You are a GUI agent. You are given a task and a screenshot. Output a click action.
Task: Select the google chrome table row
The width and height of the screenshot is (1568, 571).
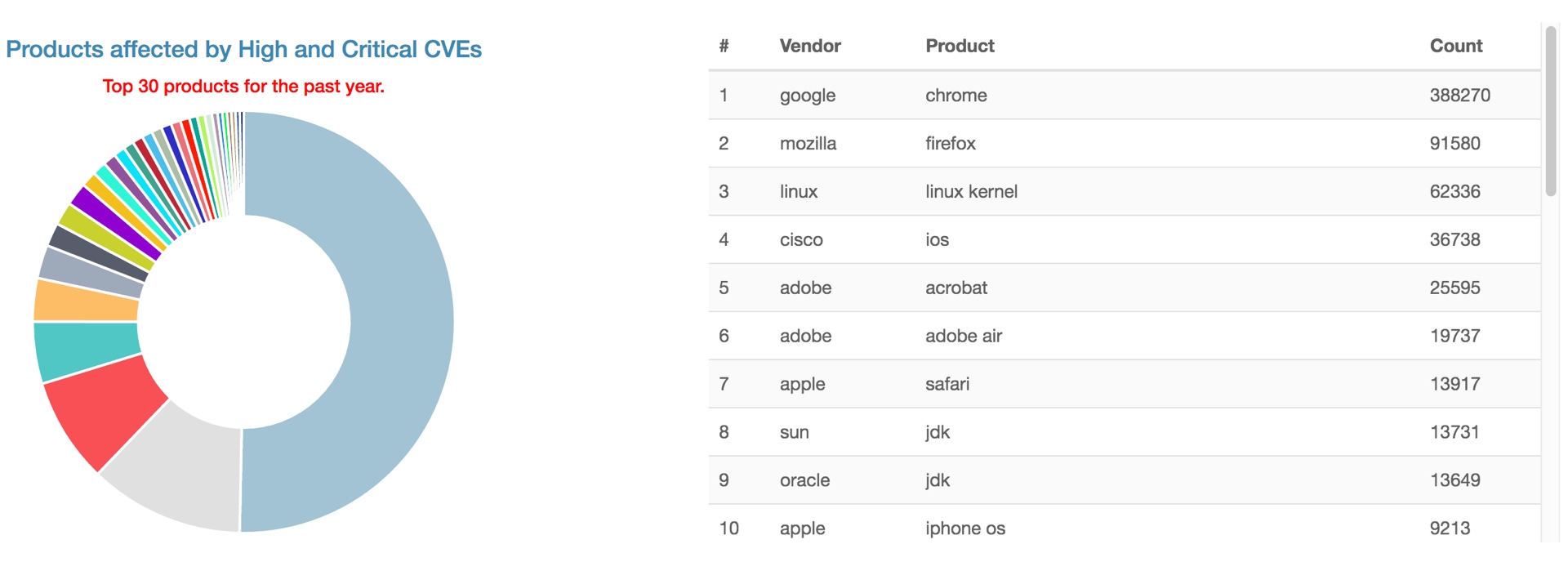pyautogui.click(x=1125, y=96)
